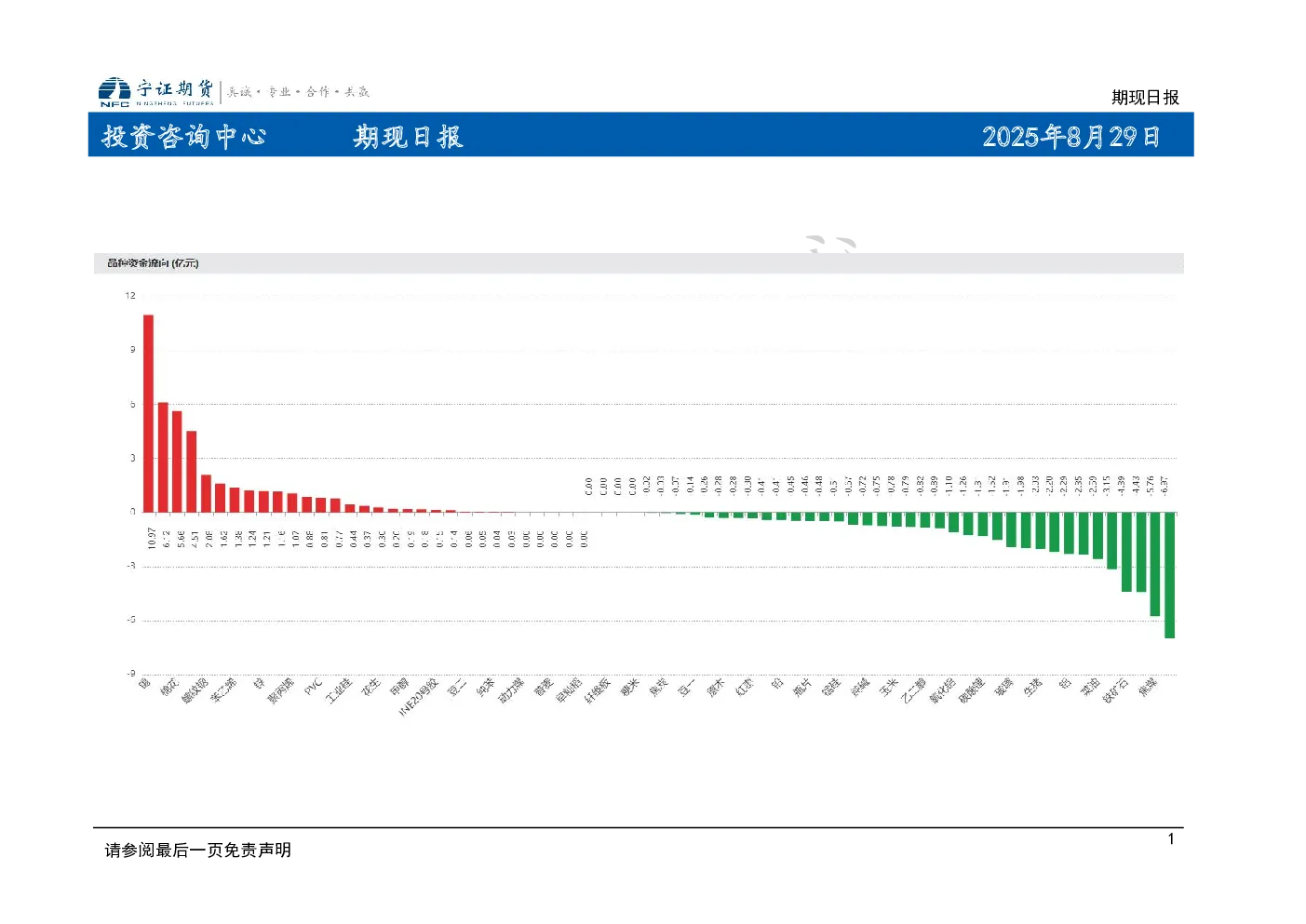Click the 玻璃 axis label
This screenshot has width=1306, height=924.
click(x=1004, y=688)
